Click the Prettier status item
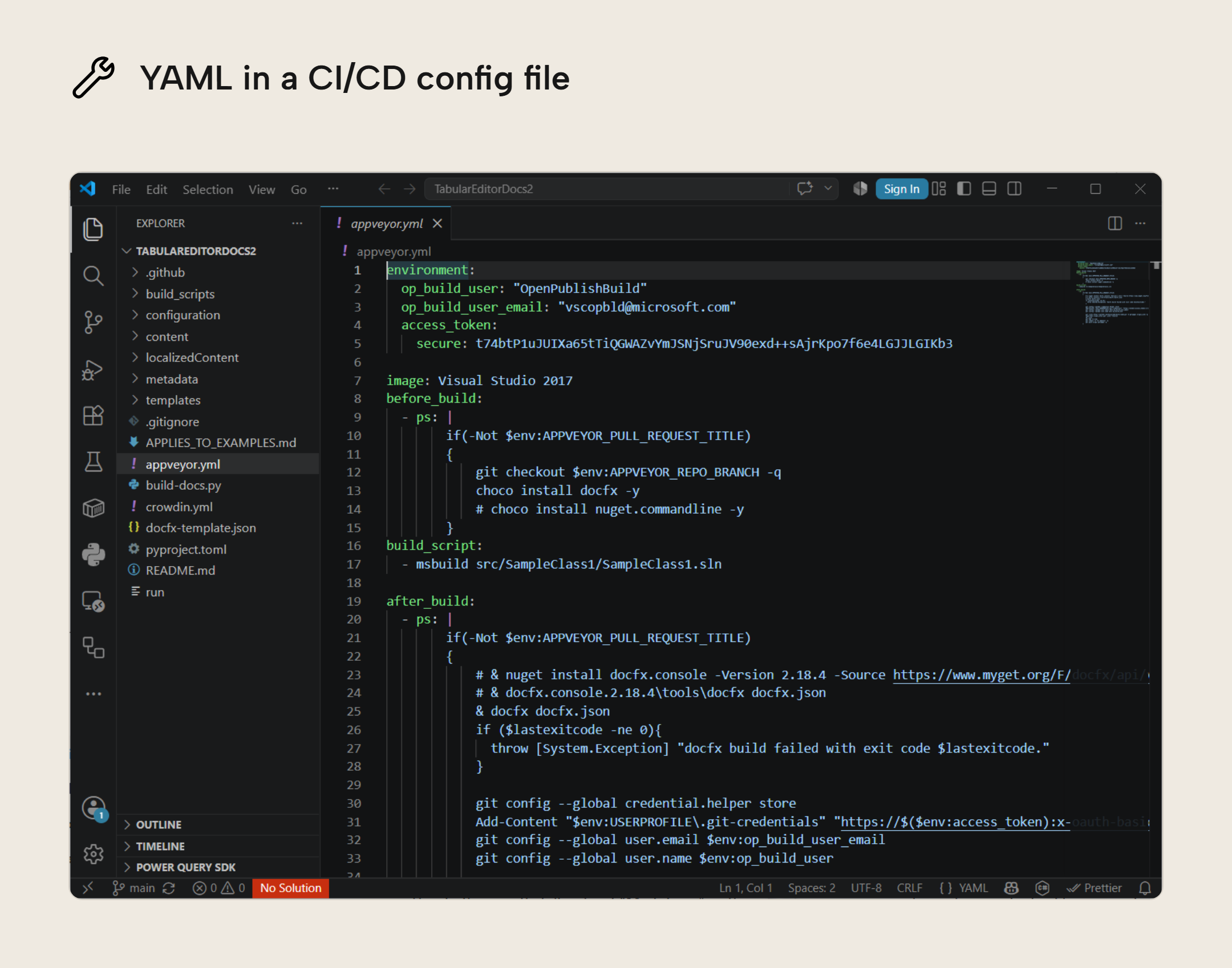This screenshot has width=1232, height=968. [x=1095, y=888]
